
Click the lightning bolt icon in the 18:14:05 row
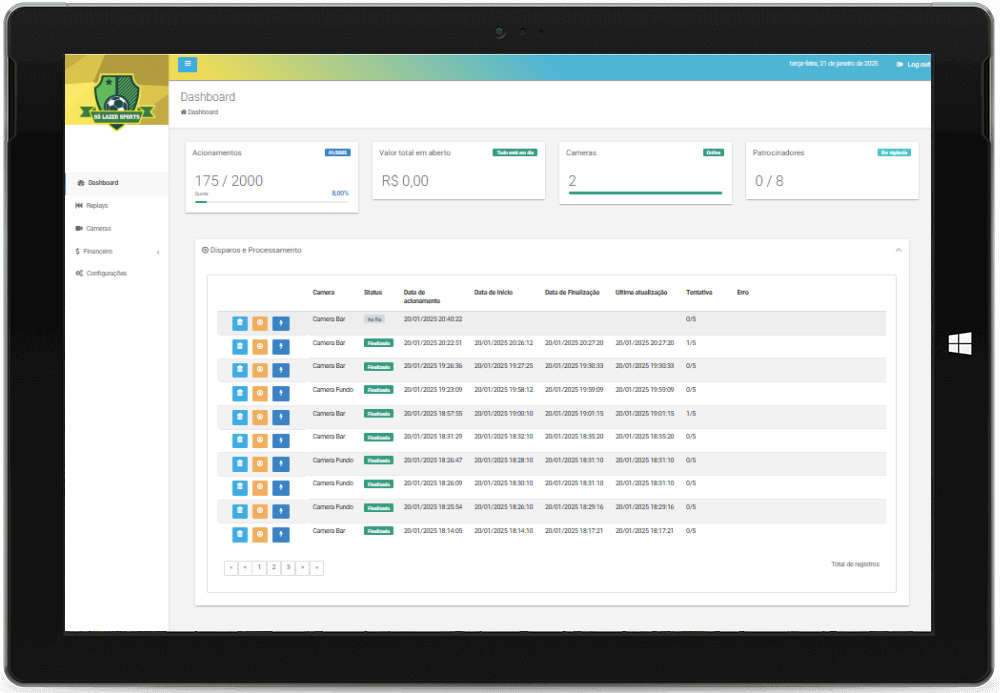pyautogui.click(x=280, y=535)
